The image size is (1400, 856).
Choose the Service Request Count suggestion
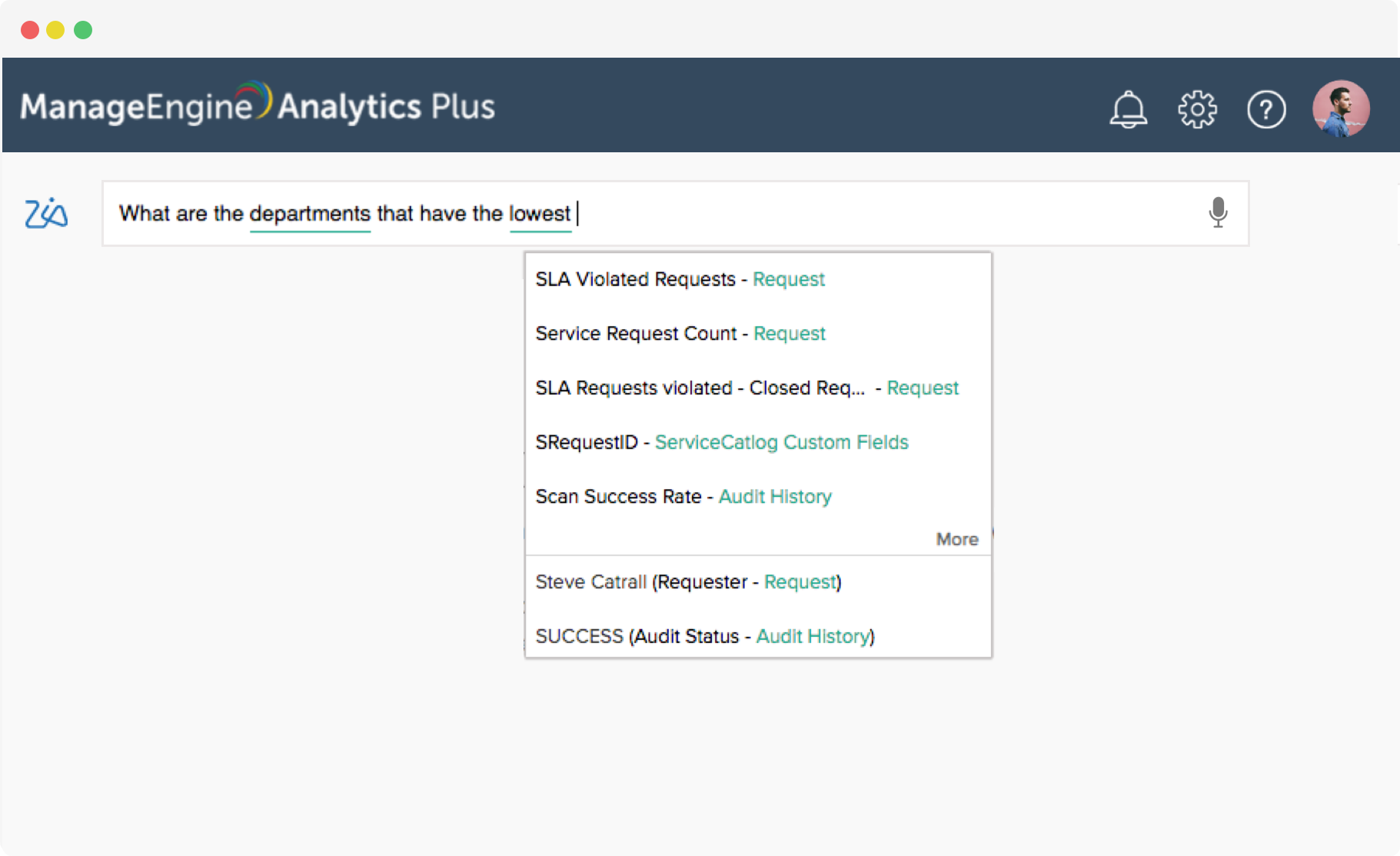pos(758,334)
